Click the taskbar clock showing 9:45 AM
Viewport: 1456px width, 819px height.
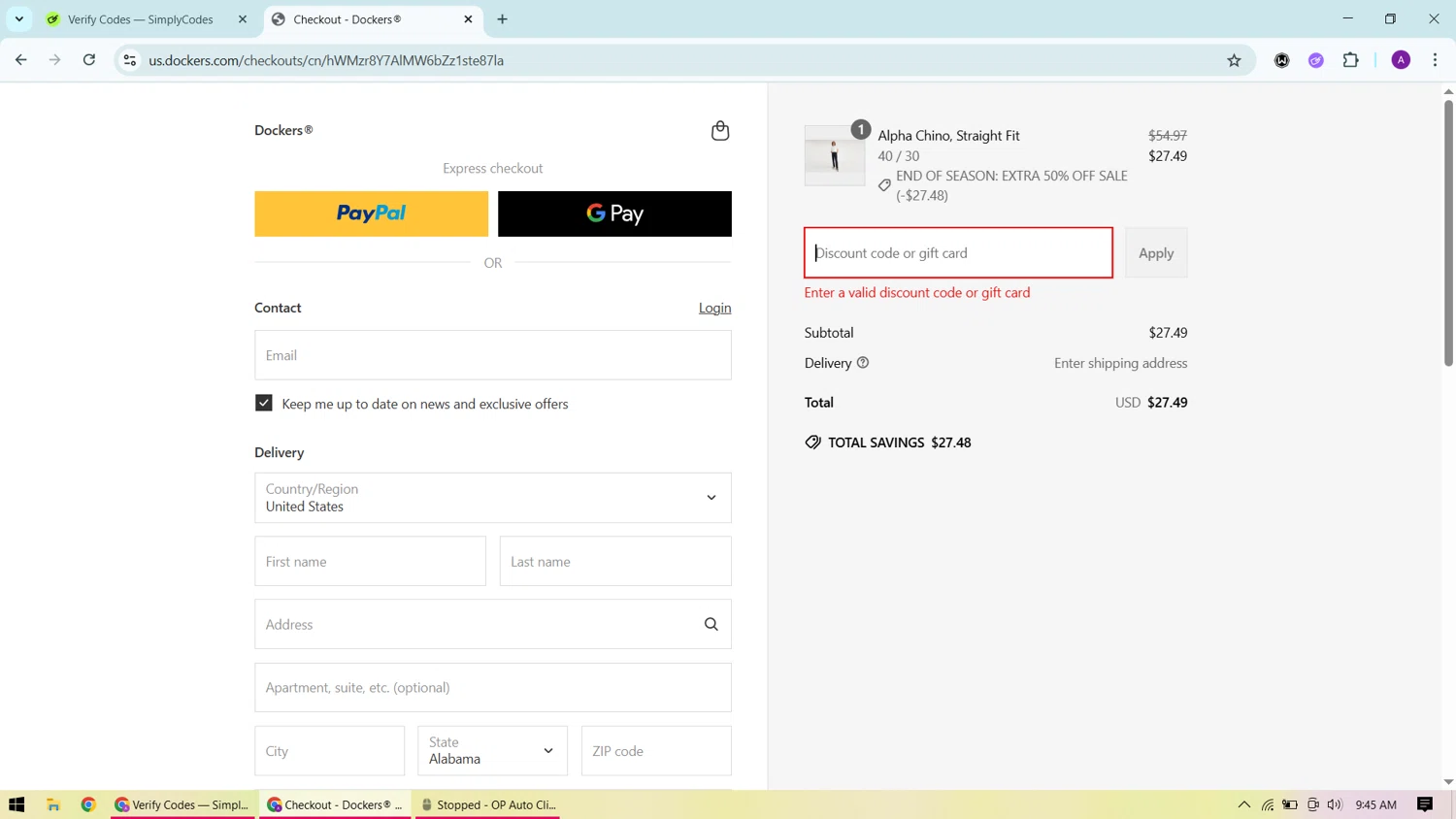tap(1375, 804)
